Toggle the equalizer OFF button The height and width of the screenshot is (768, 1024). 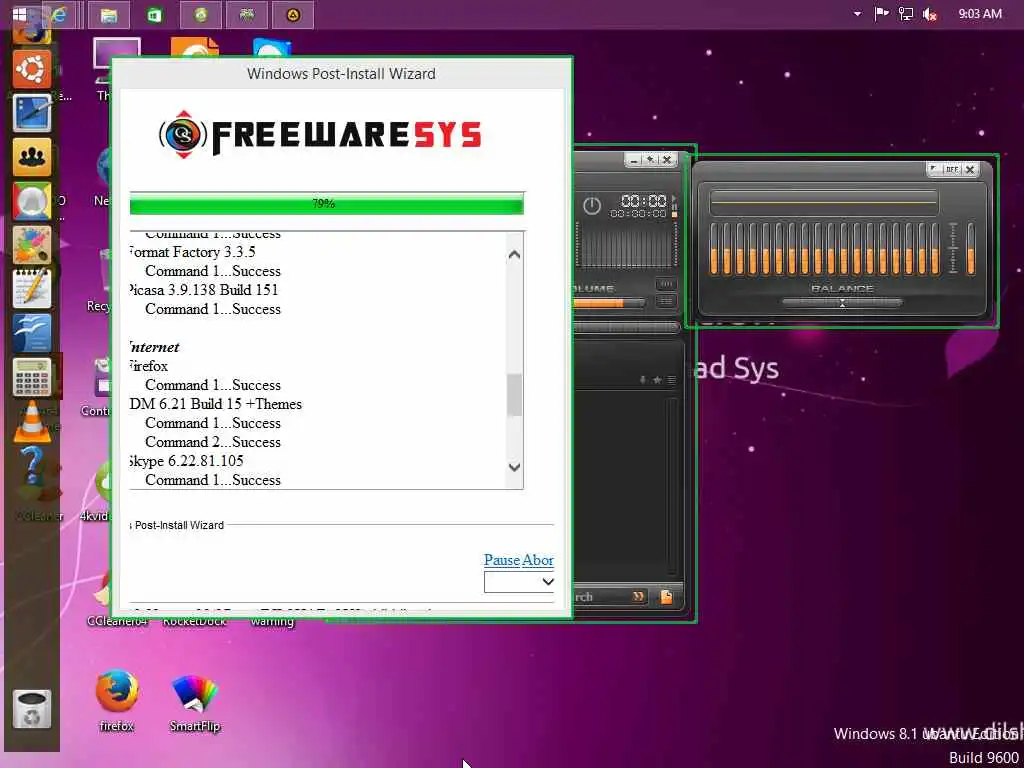click(x=952, y=169)
